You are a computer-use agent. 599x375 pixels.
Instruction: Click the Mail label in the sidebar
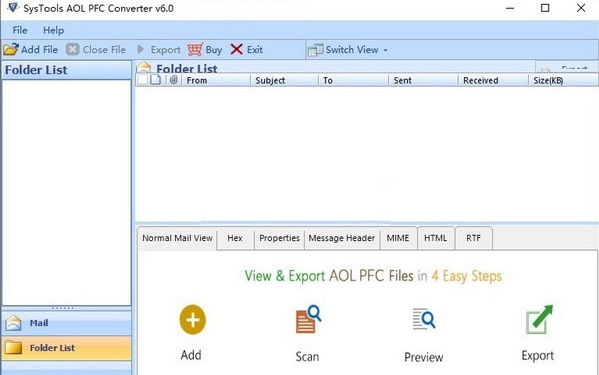[39, 323]
